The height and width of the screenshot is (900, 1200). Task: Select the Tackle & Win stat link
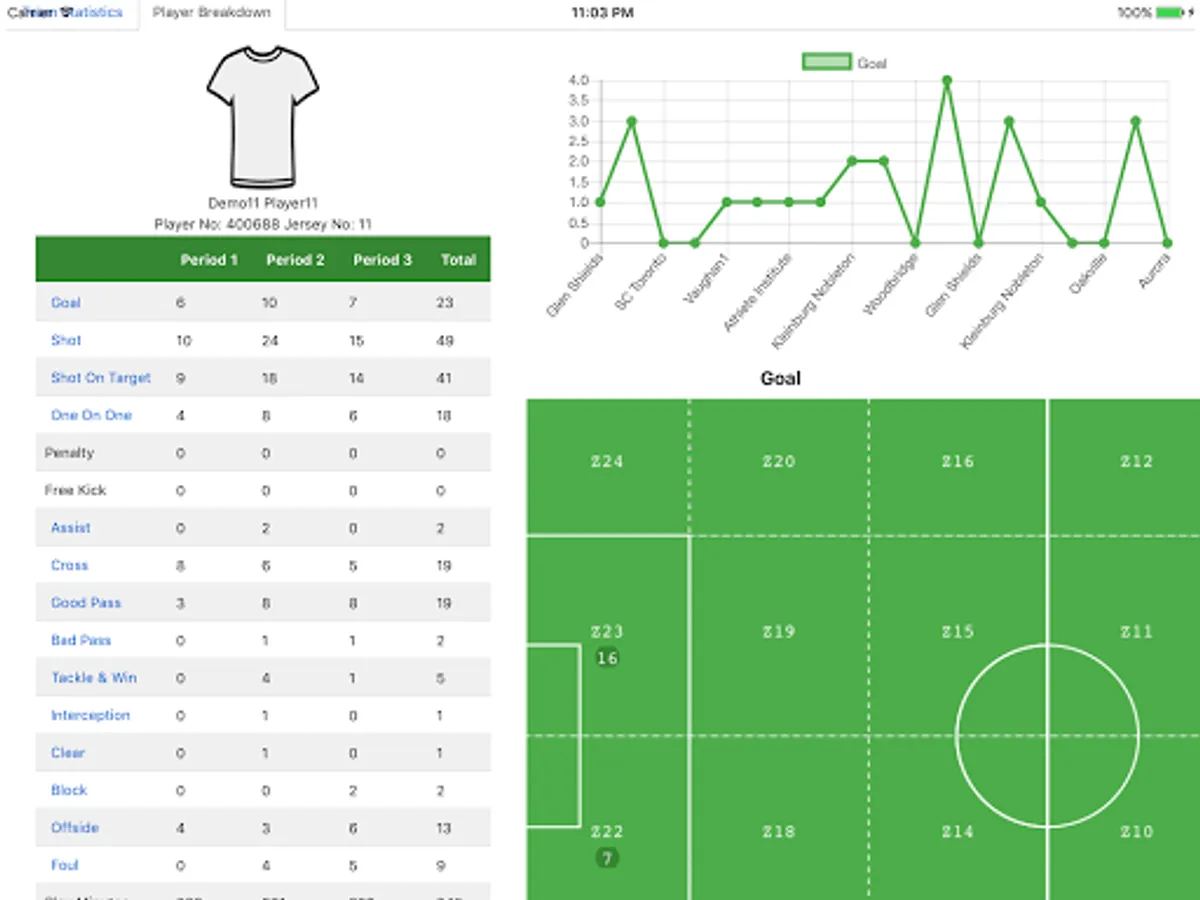click(x=93, y=677)
